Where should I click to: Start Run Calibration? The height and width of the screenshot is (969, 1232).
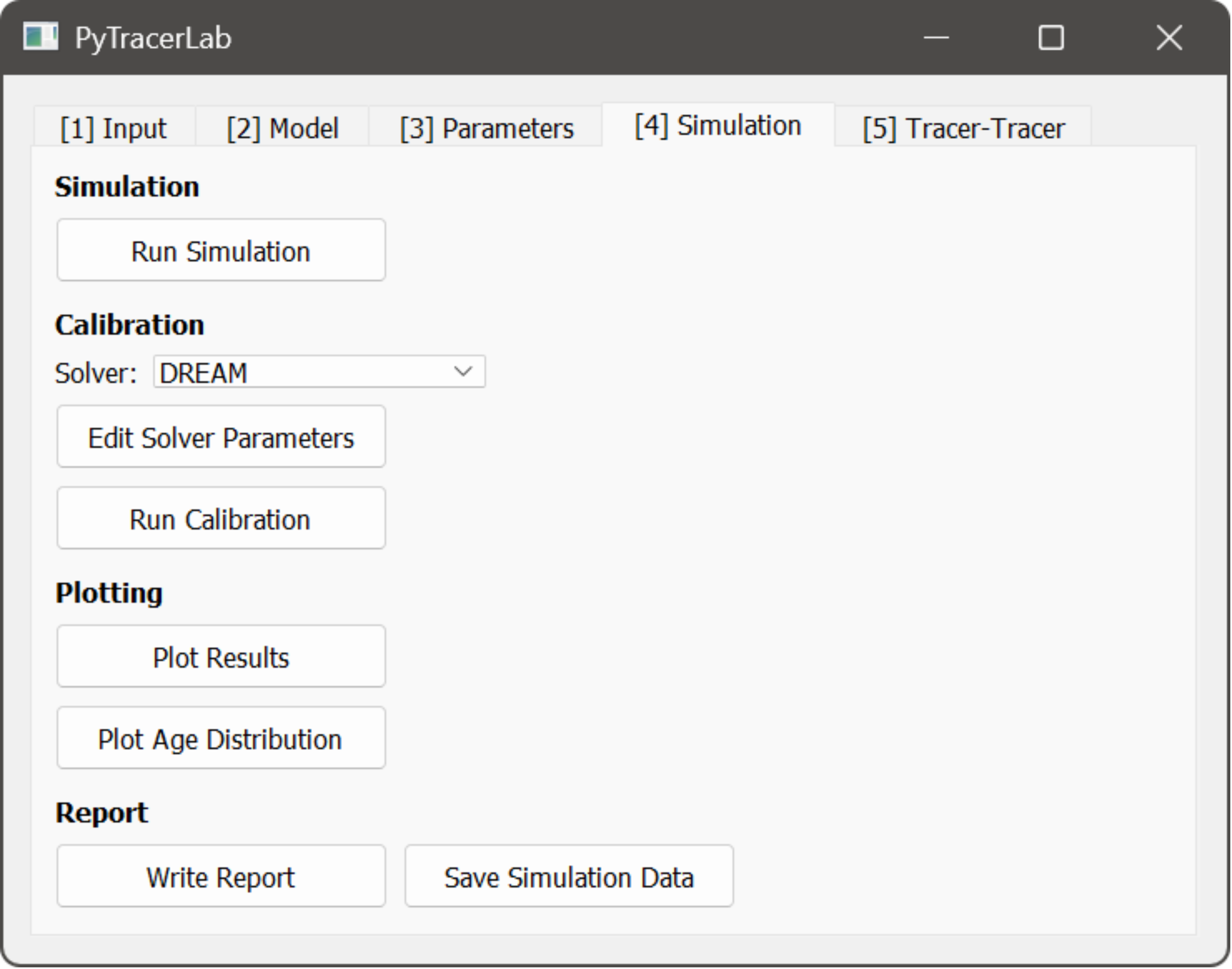click(221, 517)
